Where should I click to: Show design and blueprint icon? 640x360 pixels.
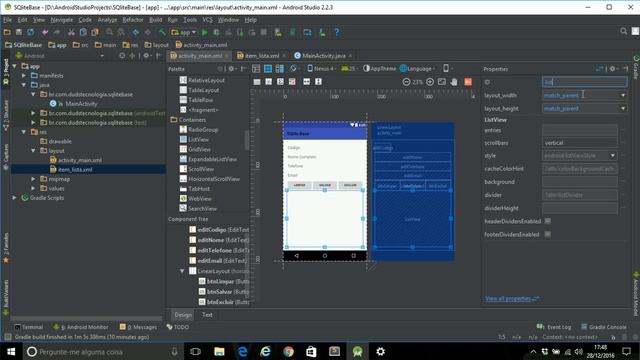[280, 69]
